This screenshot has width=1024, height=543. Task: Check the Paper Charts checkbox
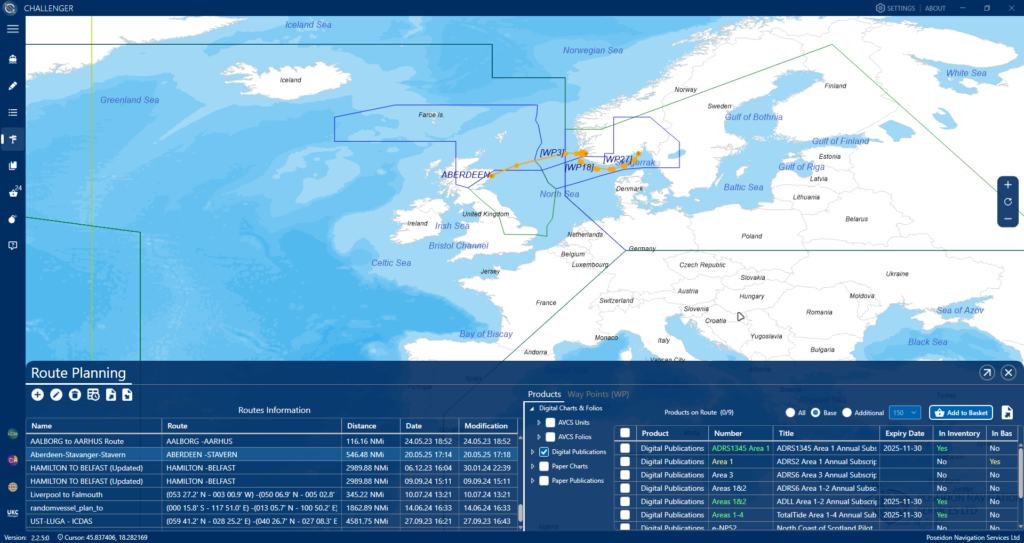(544, 467)
